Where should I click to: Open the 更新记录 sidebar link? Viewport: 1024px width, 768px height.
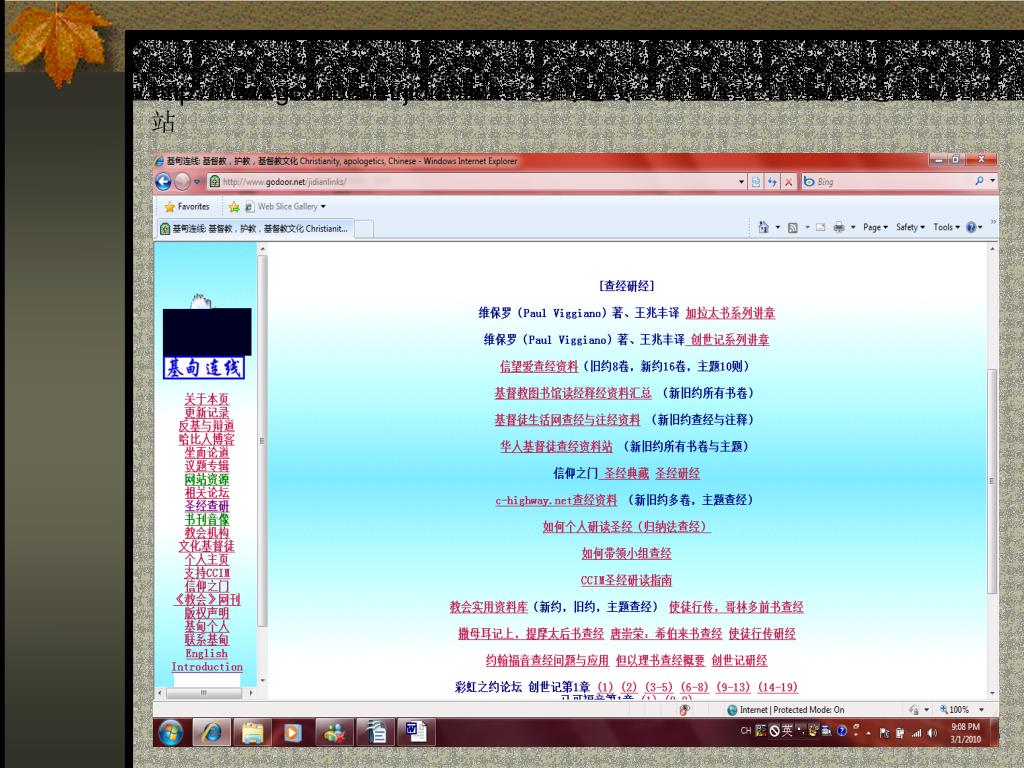point(206,412)
